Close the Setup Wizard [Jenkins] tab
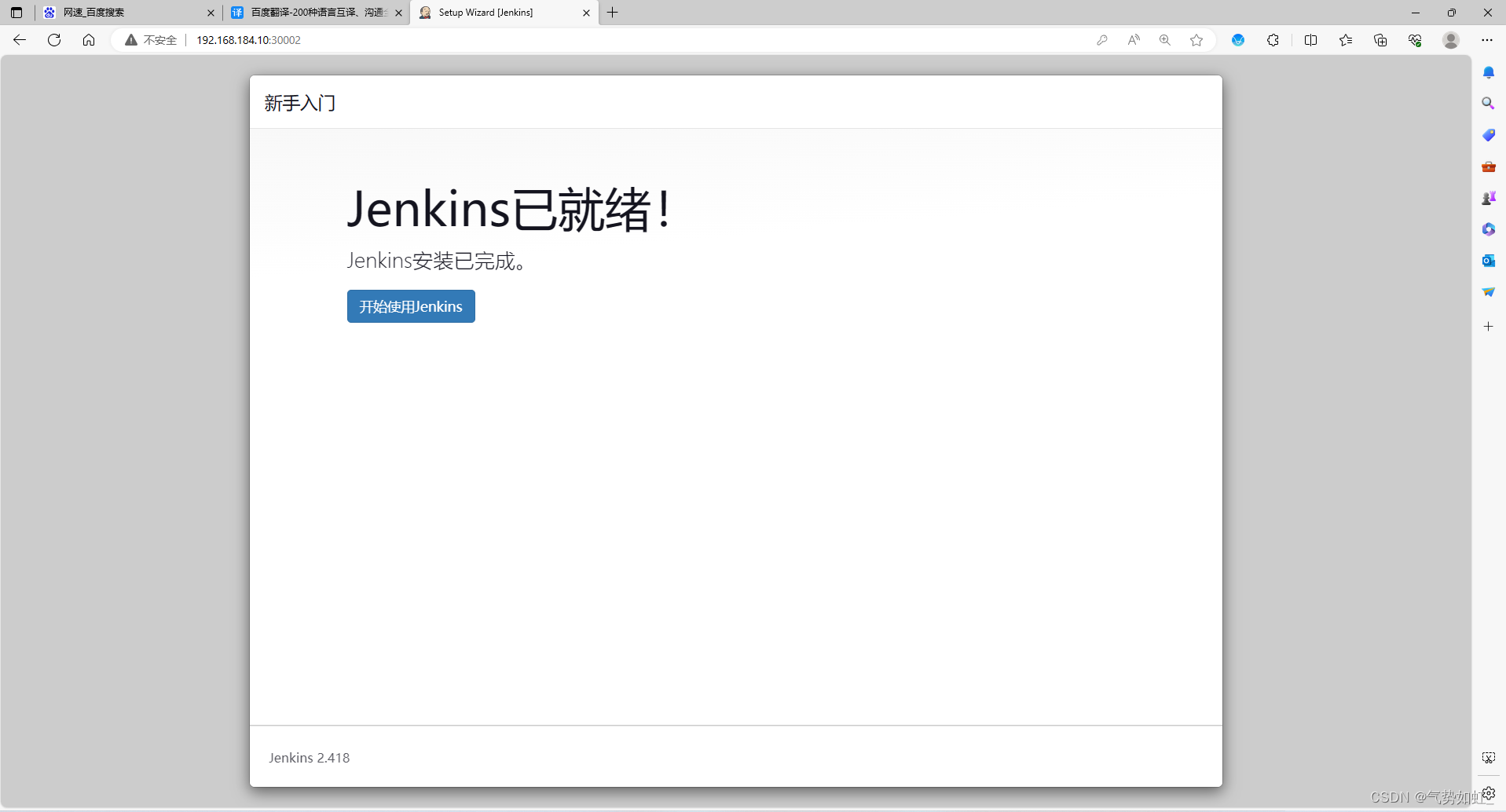This screenshot has width=1506, height=812. pos(586,13)
